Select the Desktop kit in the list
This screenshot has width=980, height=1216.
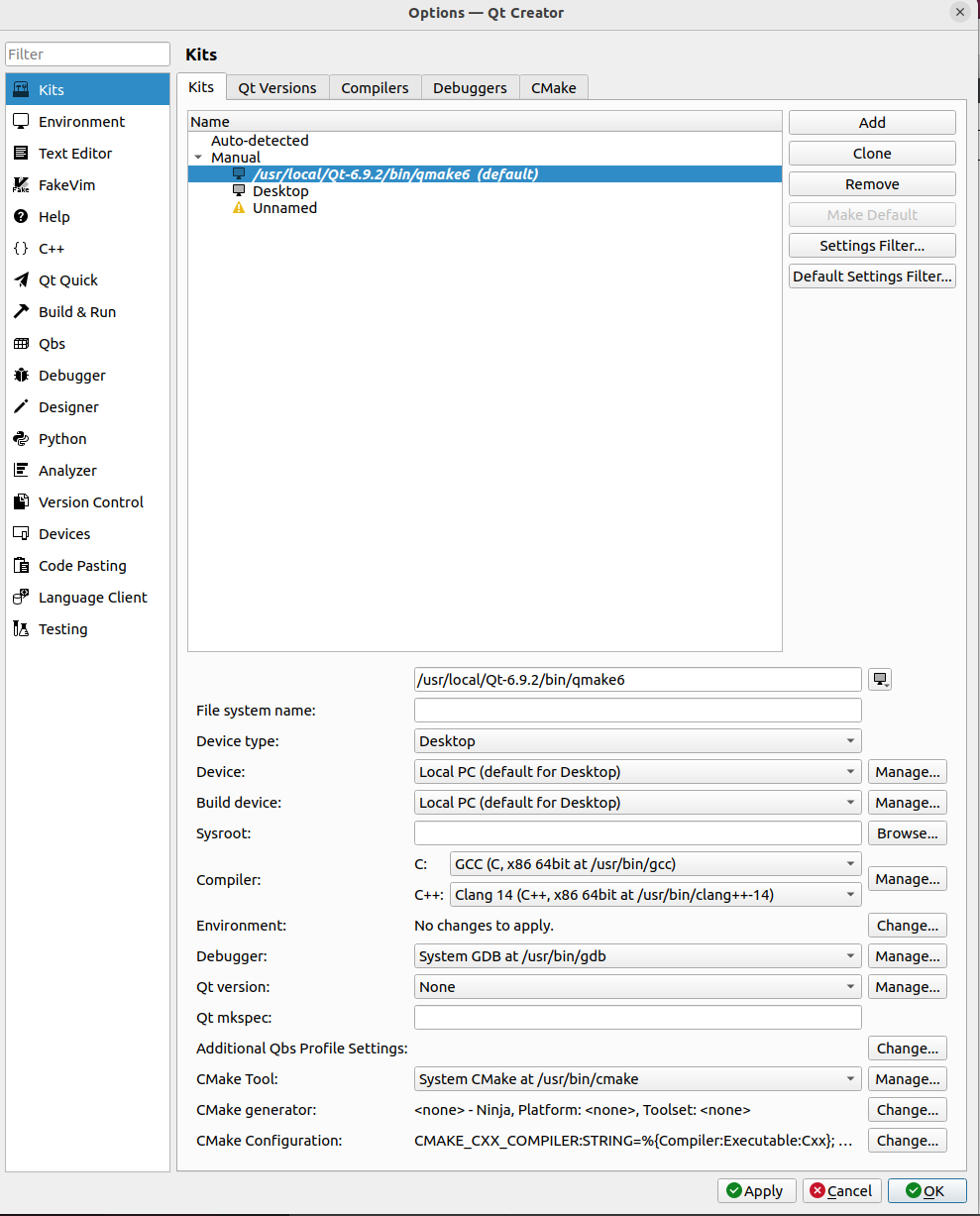coord(280,191)
